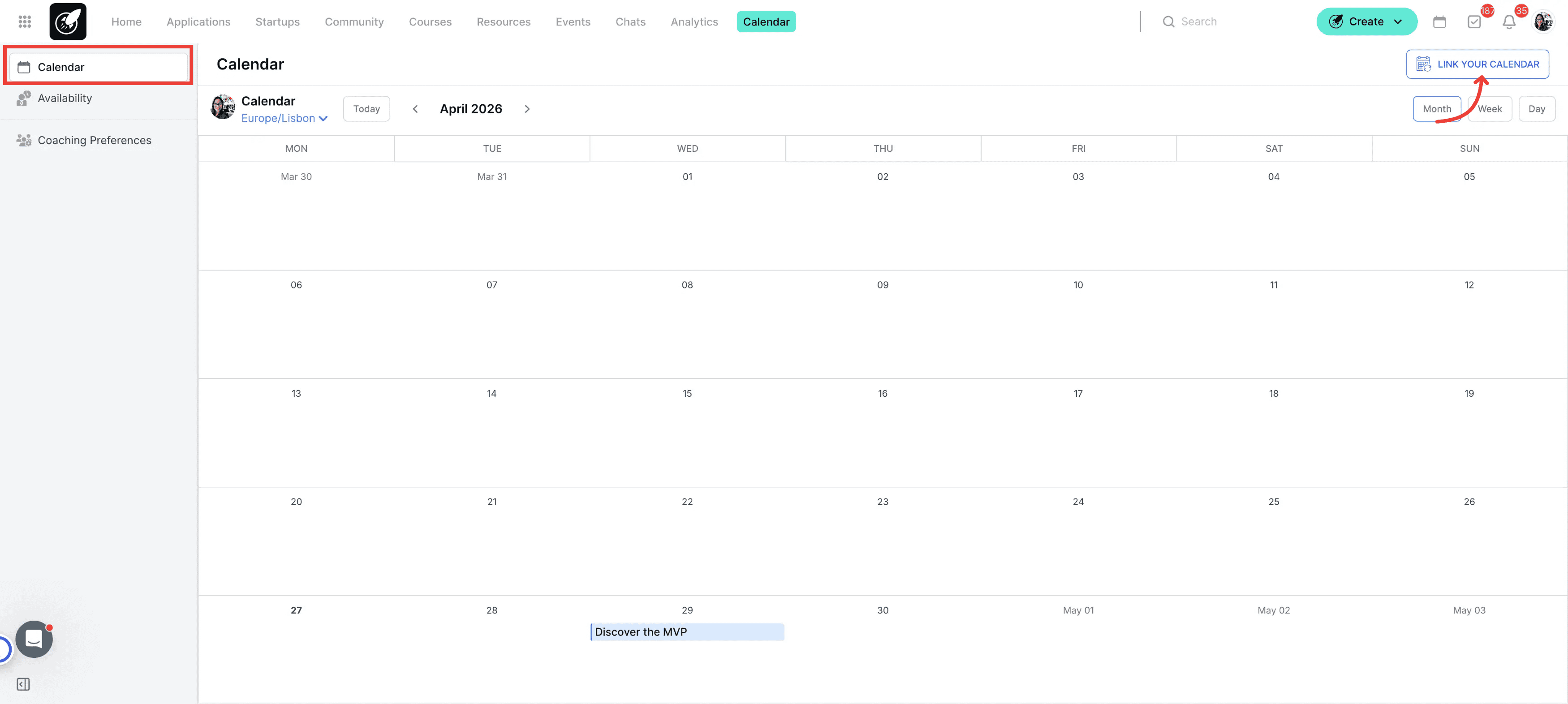The height and width of the screenshot is (704, 1568).
Task: Open the apps grid launcher icon
Action: [x=24, y=22]
